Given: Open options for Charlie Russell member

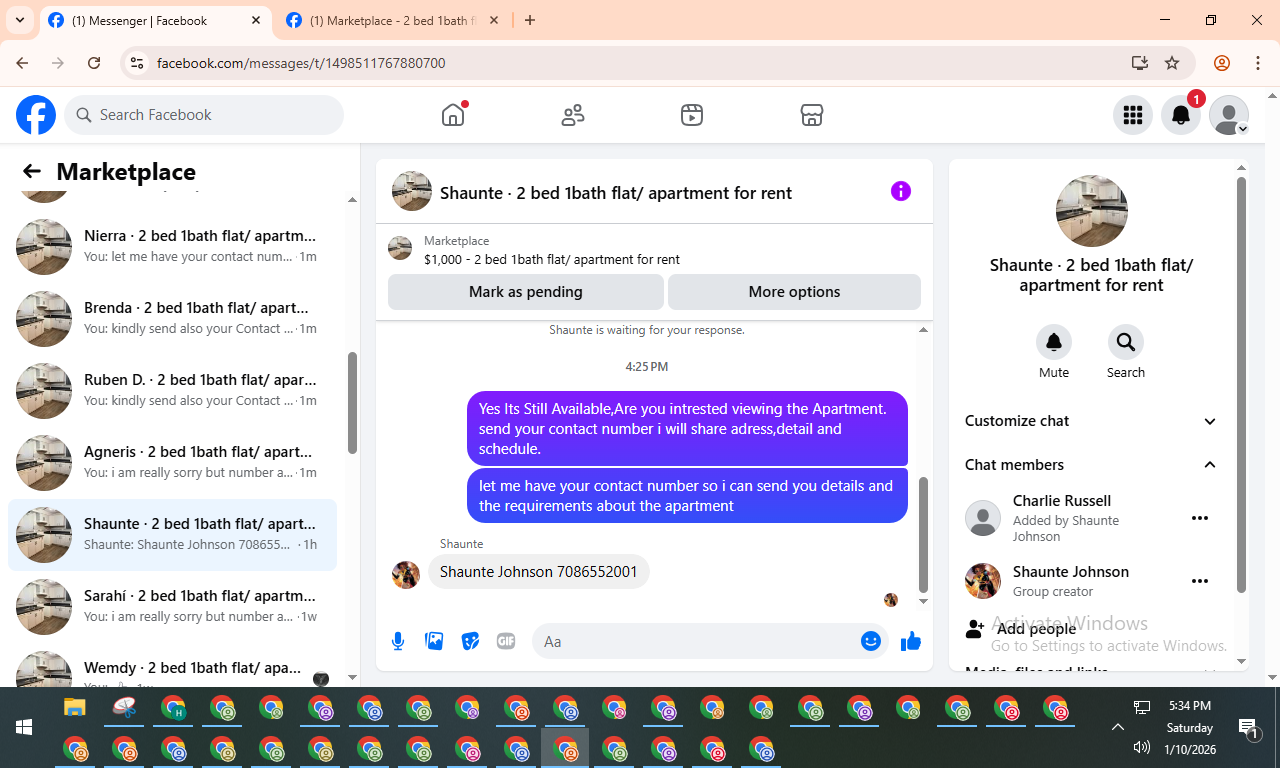Looking at the screenshot, I should point(1200,518).
